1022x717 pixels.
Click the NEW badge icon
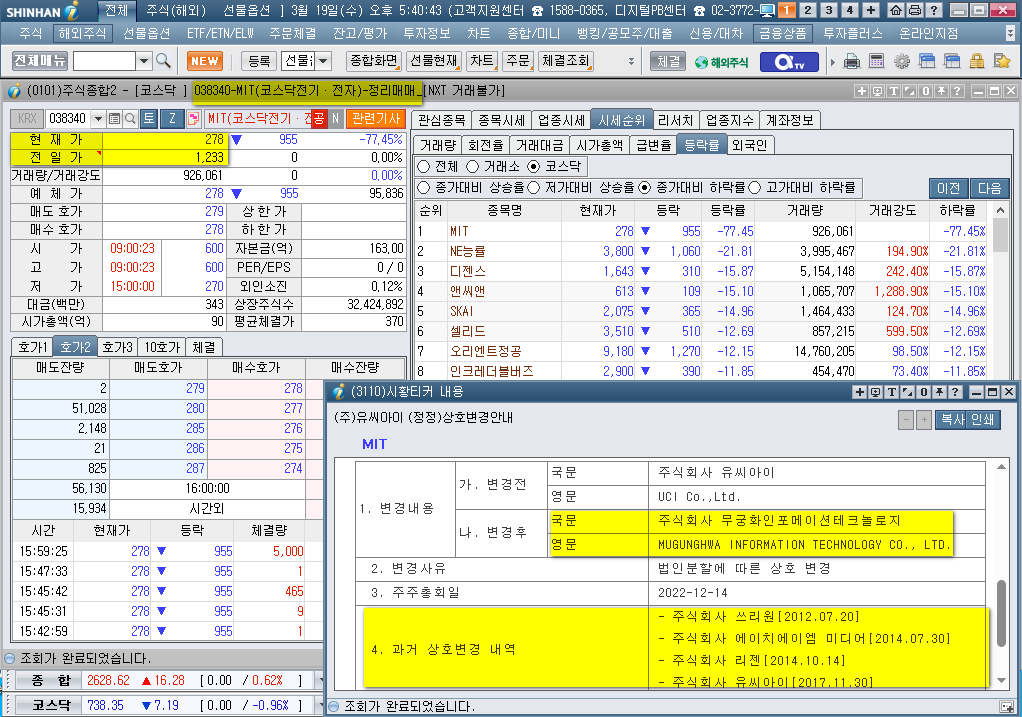205,61
